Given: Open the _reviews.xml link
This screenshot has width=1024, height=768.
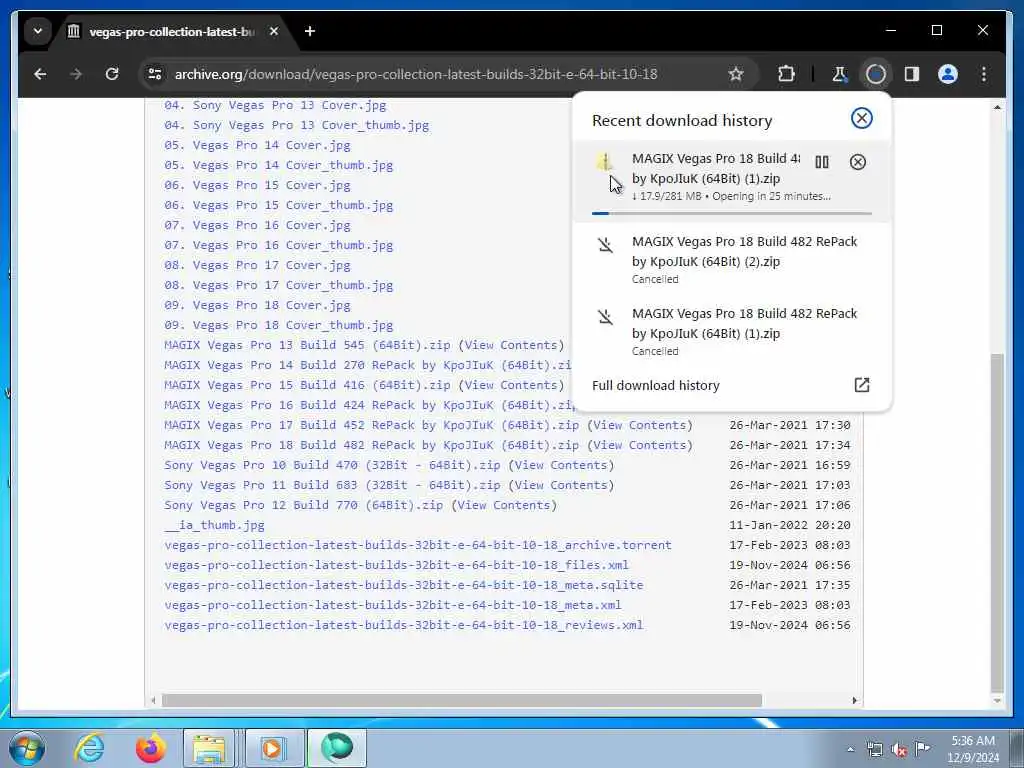Looking at the screenshot, I should tap(404, 625).
